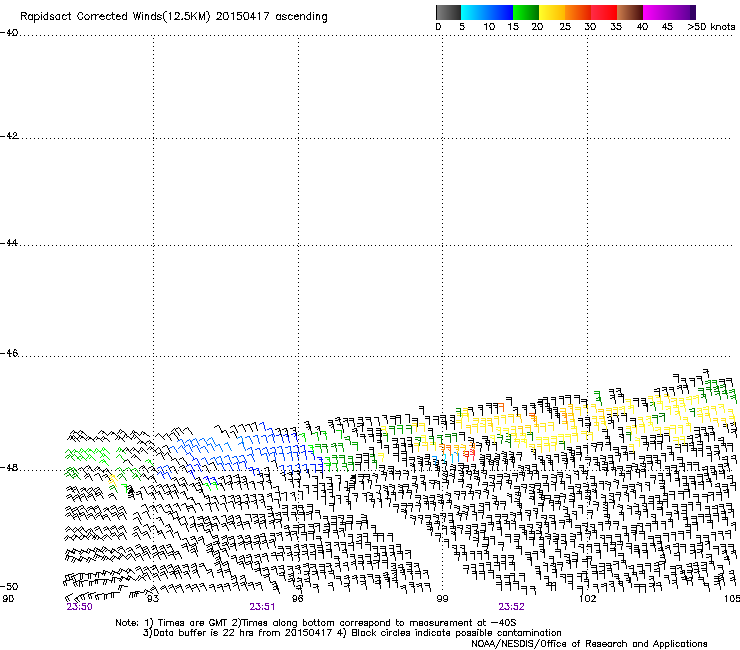
Task: Click the NOAA/NESDIS credit text
Action: (589, 644)
